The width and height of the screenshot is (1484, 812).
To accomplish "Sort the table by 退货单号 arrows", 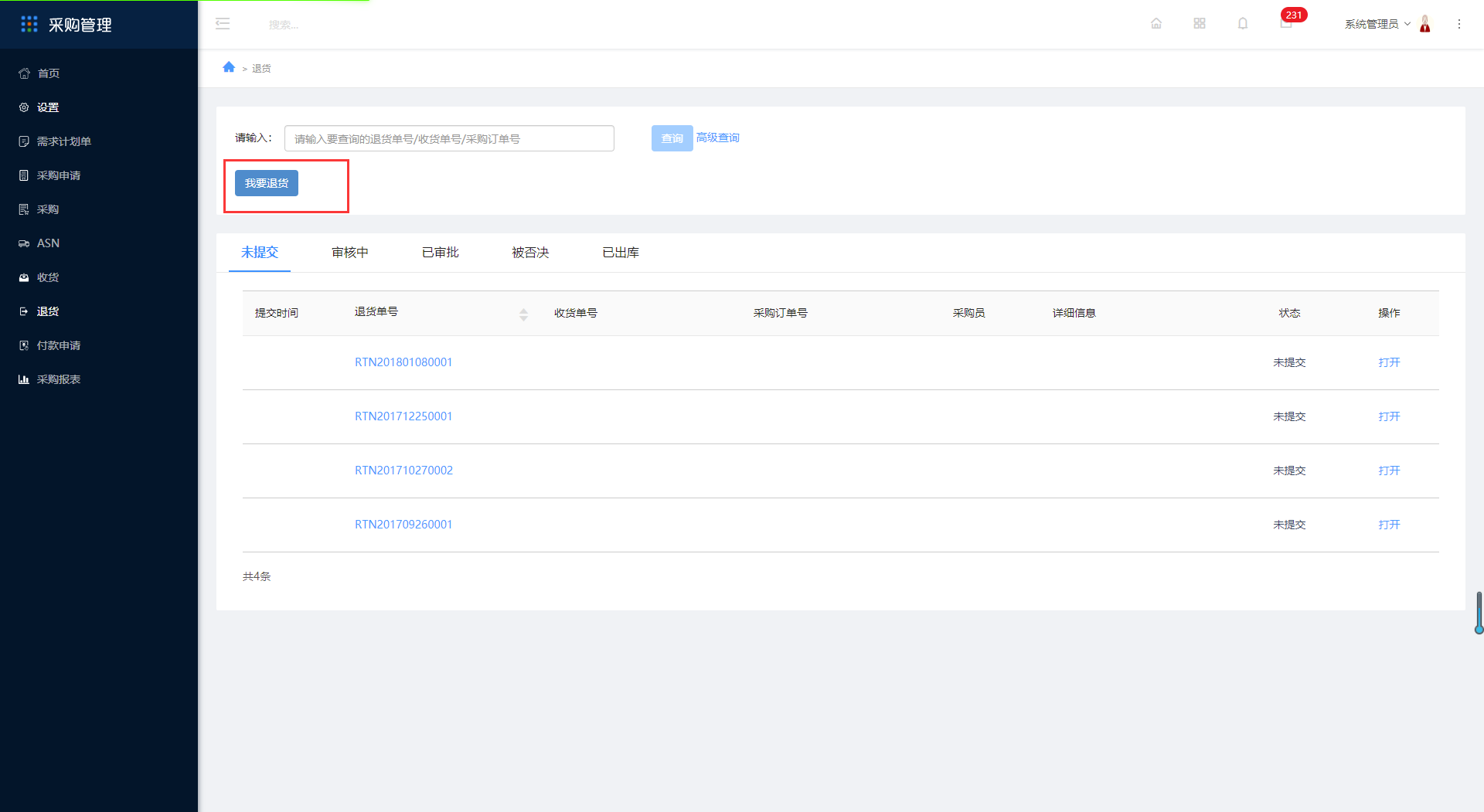I will point(523,314).
